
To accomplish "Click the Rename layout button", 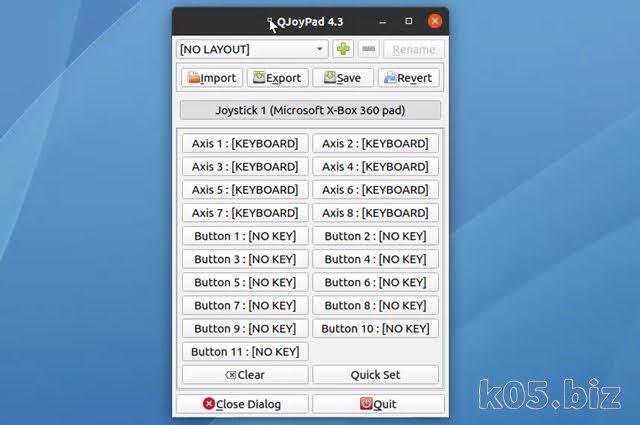I will point(413,49).
